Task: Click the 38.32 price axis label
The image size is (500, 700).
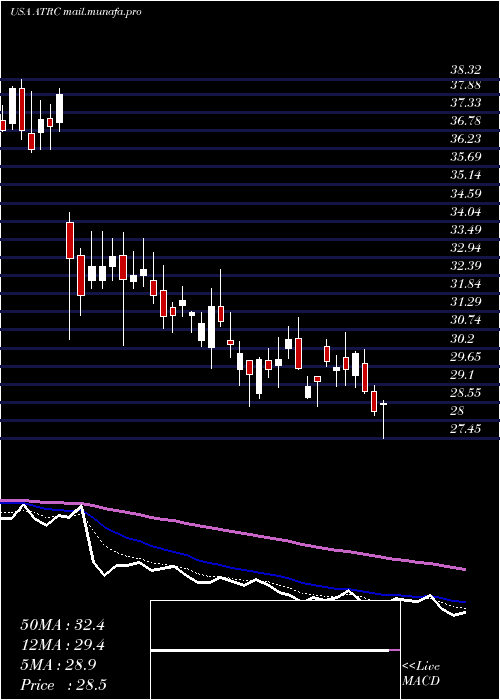Action: (x=465, y=70)
